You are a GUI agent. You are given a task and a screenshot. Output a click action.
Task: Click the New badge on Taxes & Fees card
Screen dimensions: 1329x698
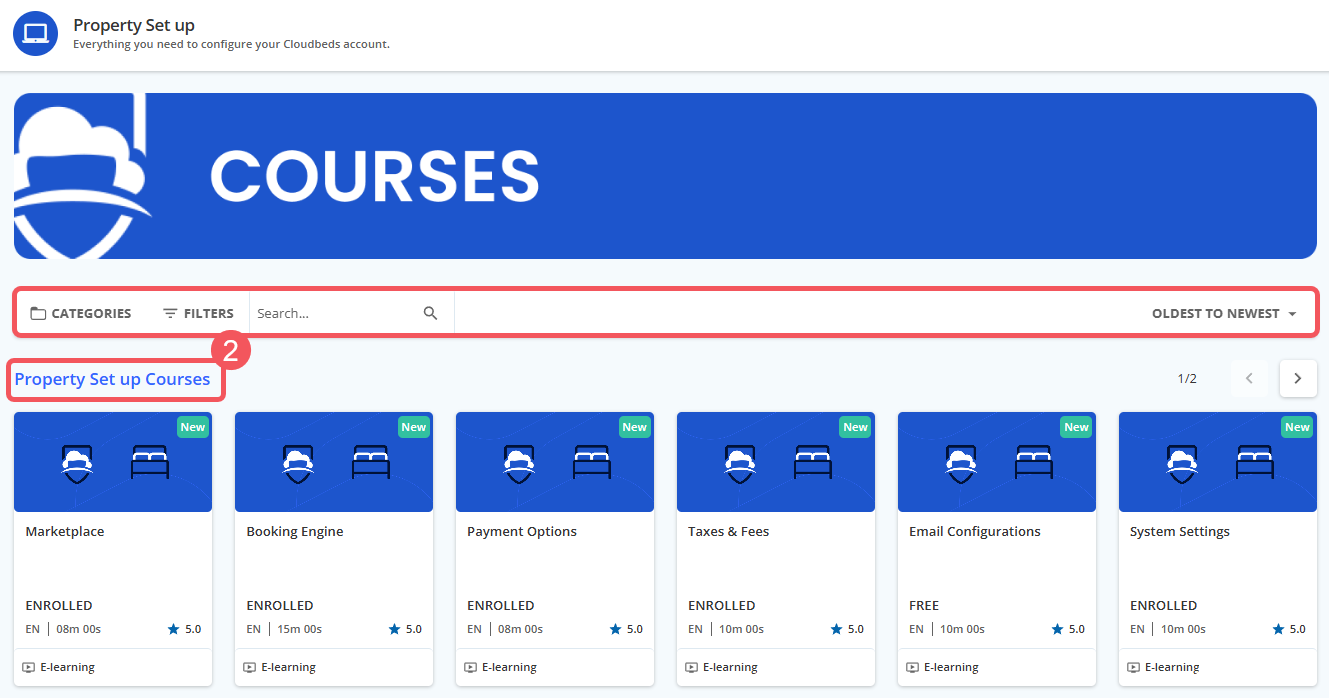pyautogui.click(x=856, y=427)
